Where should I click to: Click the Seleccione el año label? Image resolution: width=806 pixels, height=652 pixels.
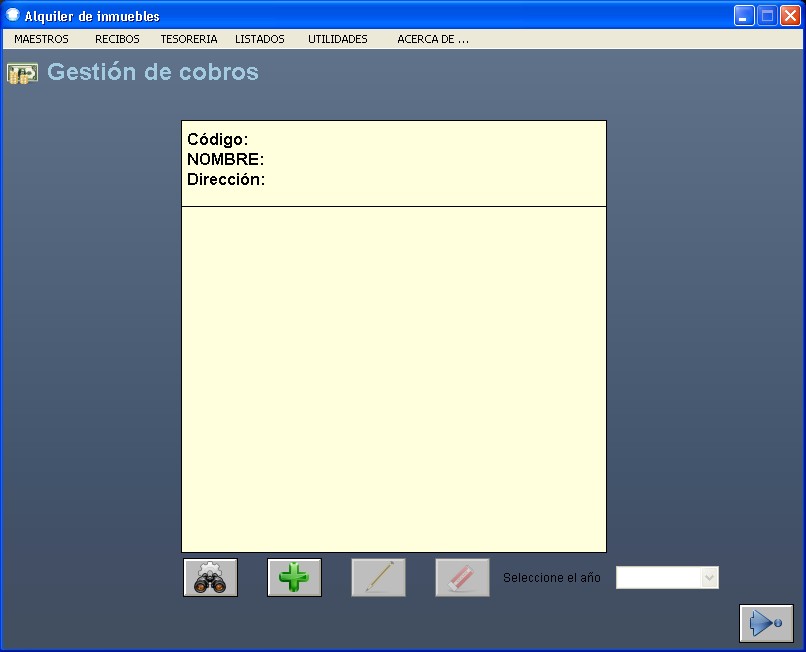552,578
